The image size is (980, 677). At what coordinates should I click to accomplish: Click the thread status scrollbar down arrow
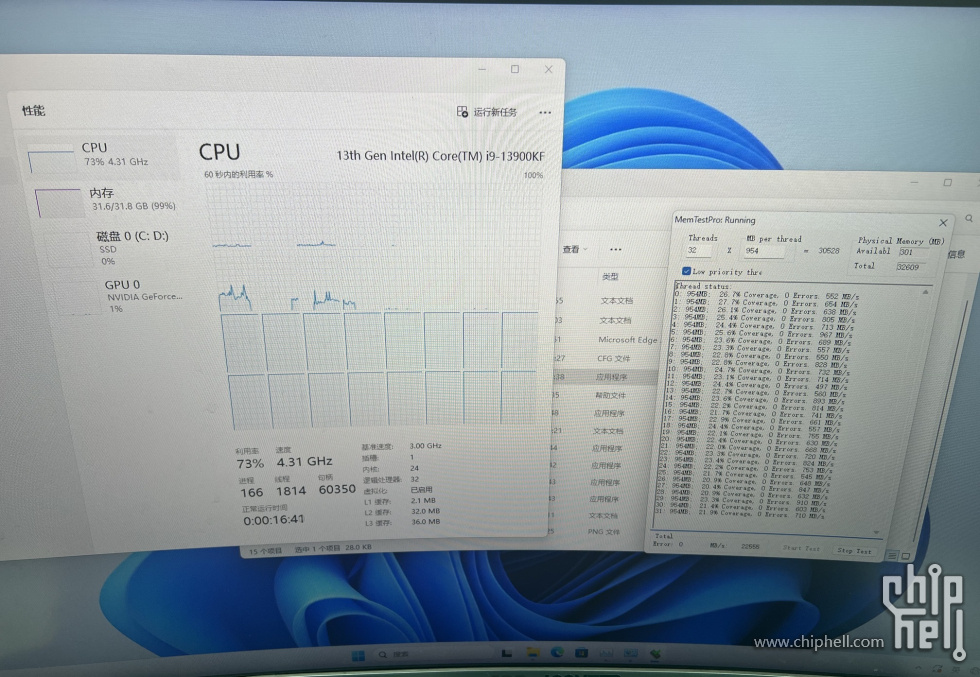pos(876,533)
